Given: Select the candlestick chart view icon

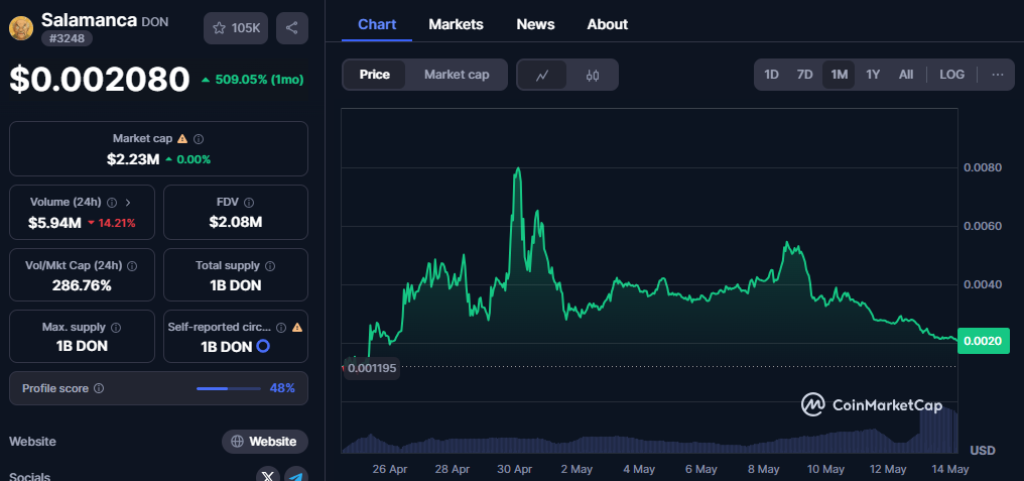Looking at the screenshot, I should pyautogui.click(x=592, y=75).
